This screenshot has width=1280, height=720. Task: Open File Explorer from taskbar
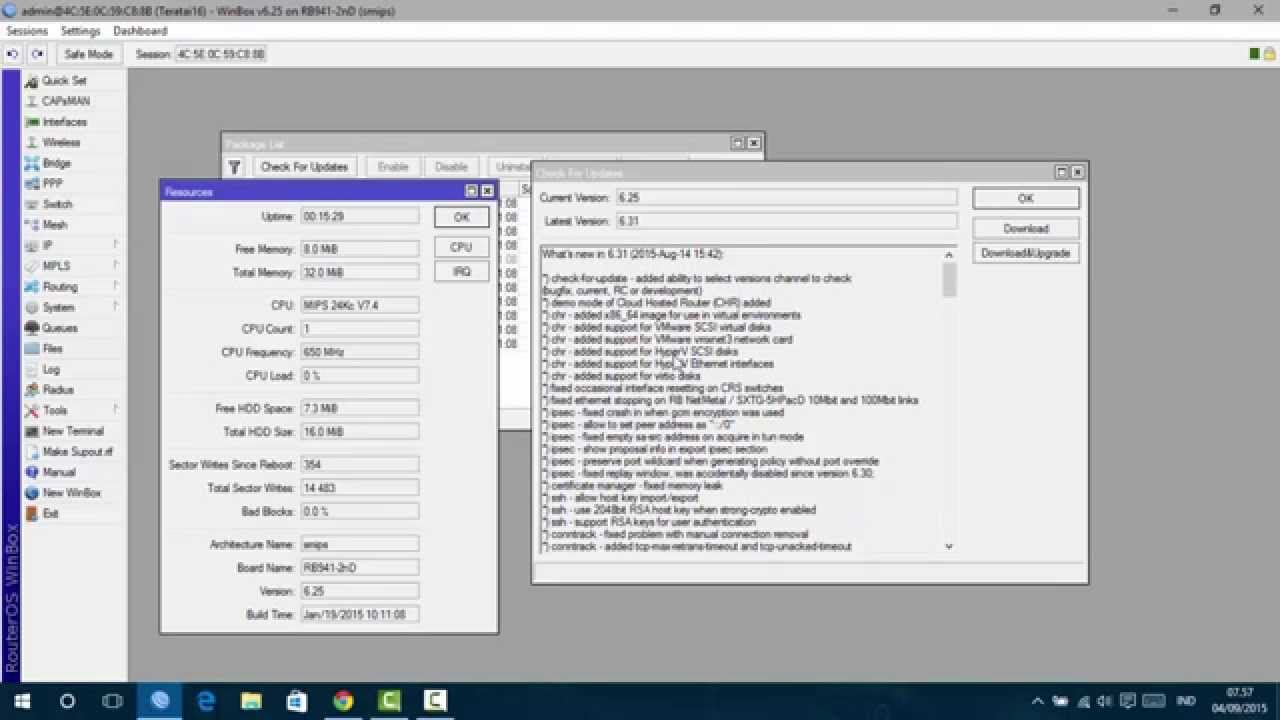tap(251, 701)
